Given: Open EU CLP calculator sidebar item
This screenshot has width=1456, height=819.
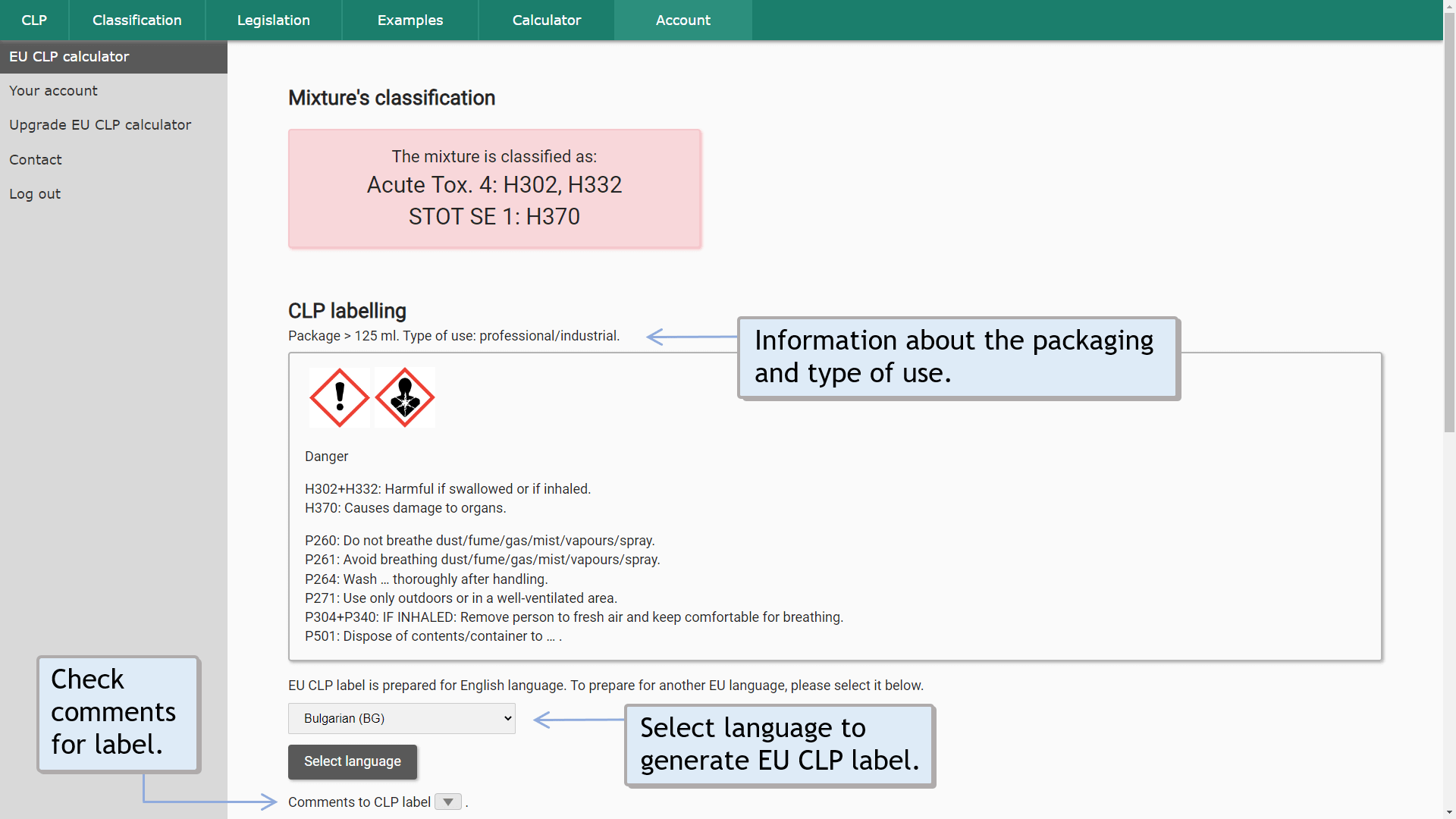Looking at the screenshot, I should click(x=69, y=57).
